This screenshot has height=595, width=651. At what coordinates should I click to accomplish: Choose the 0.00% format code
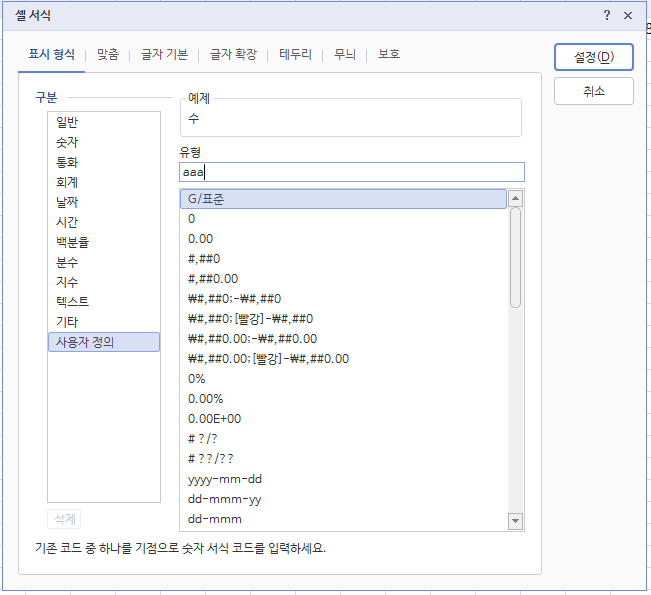click(x=343, y=399)
